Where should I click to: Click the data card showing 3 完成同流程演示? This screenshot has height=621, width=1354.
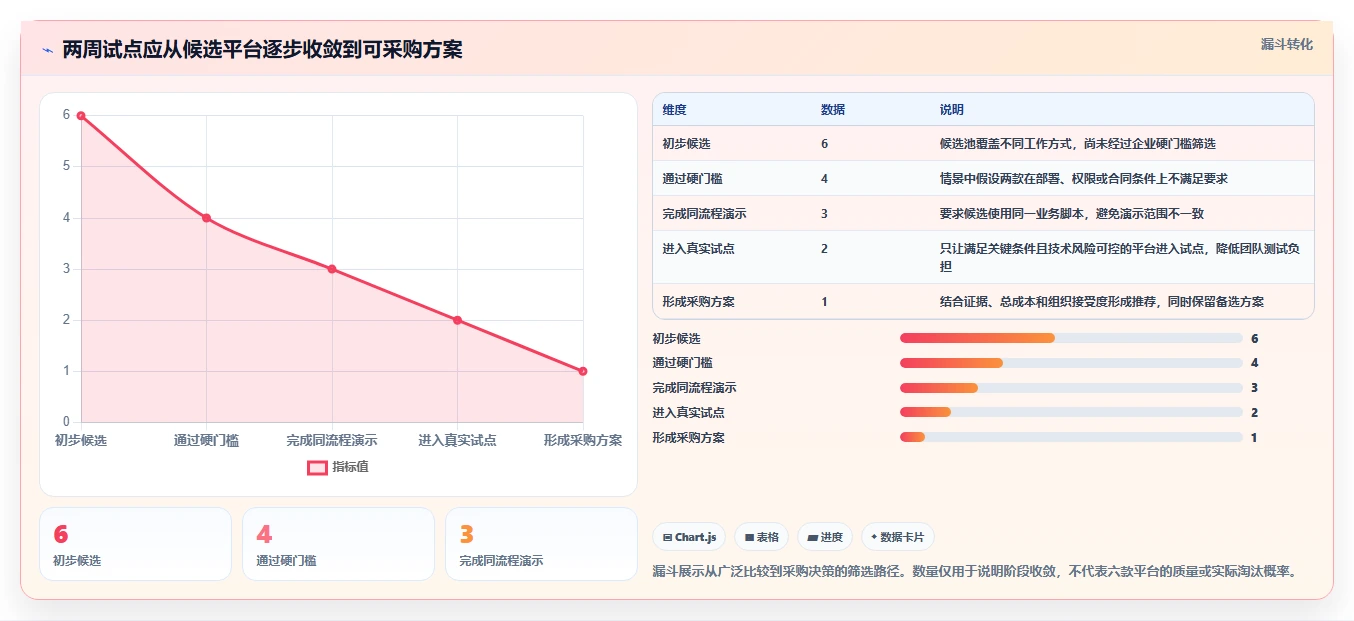click(x=541, y=544)
